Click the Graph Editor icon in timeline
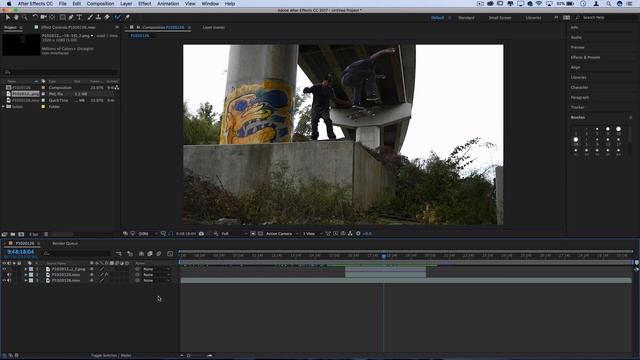Screen dimensions: 640x360 pyautogui.click(x=170, y=254)
